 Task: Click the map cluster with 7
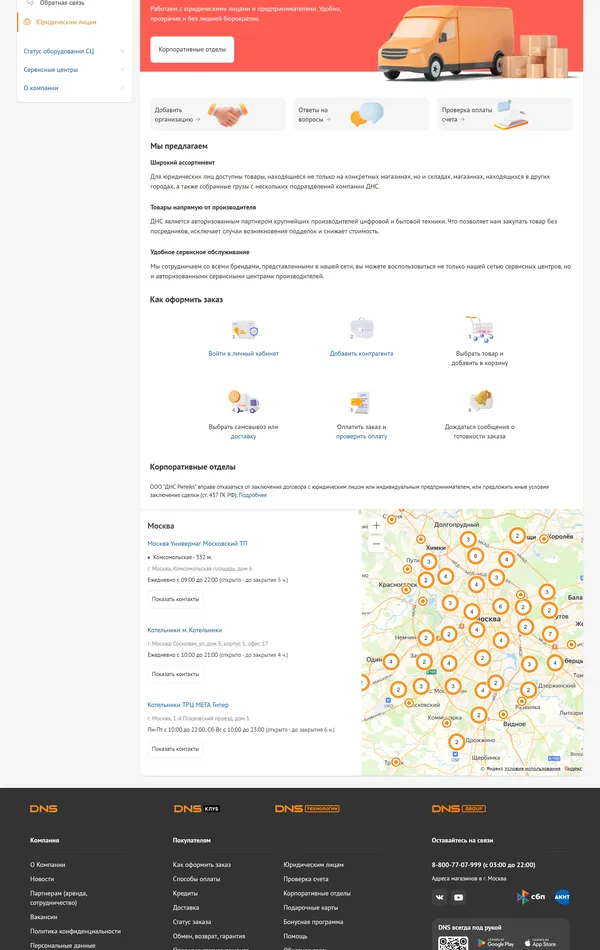550,634
